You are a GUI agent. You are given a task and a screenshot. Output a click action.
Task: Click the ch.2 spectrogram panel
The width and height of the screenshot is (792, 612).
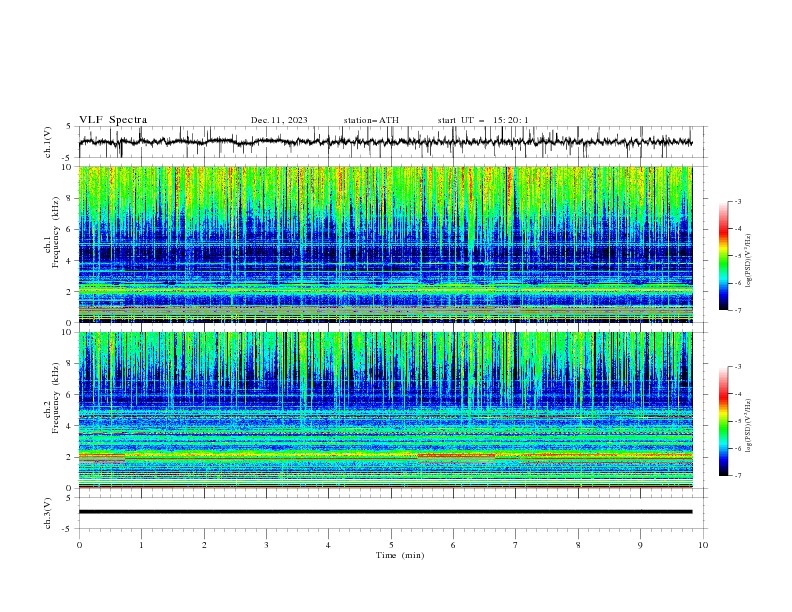[x=385, y=410]
